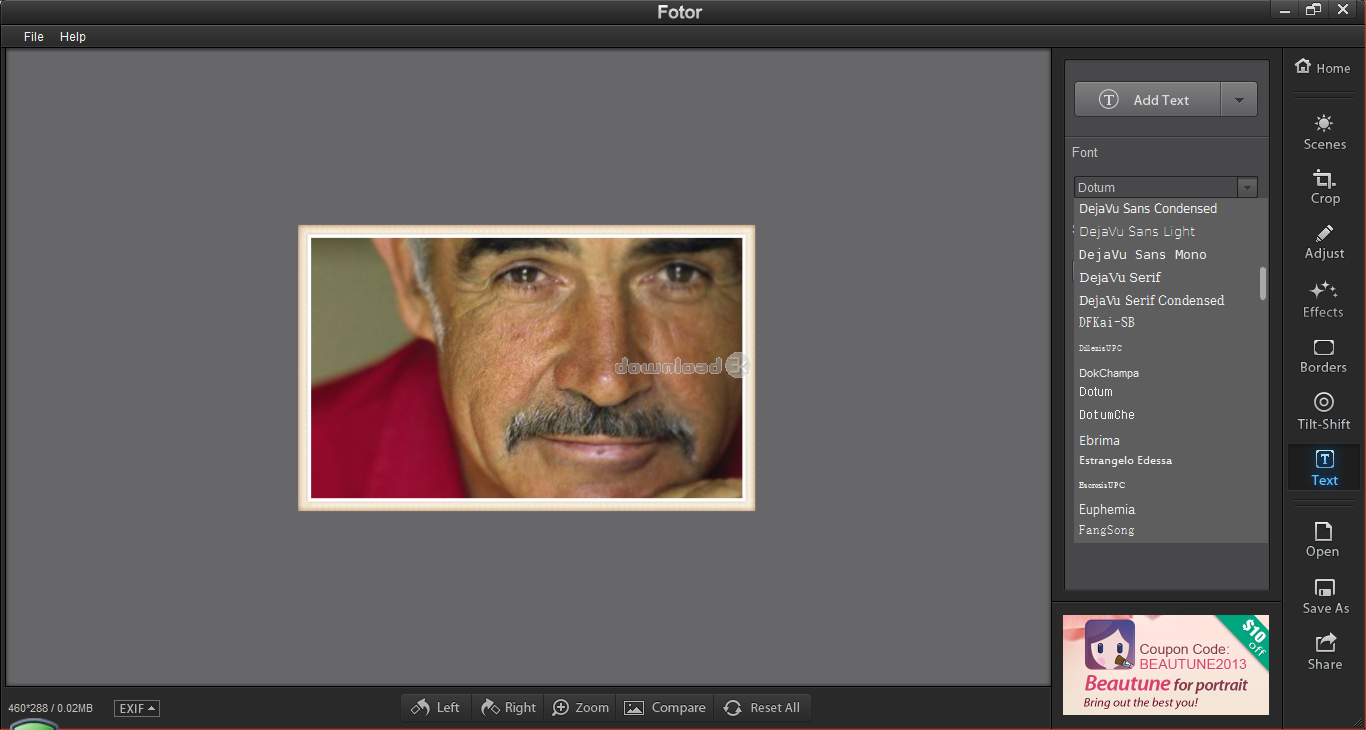
Task: Open the Help menu
Action: tap(73, 37)
